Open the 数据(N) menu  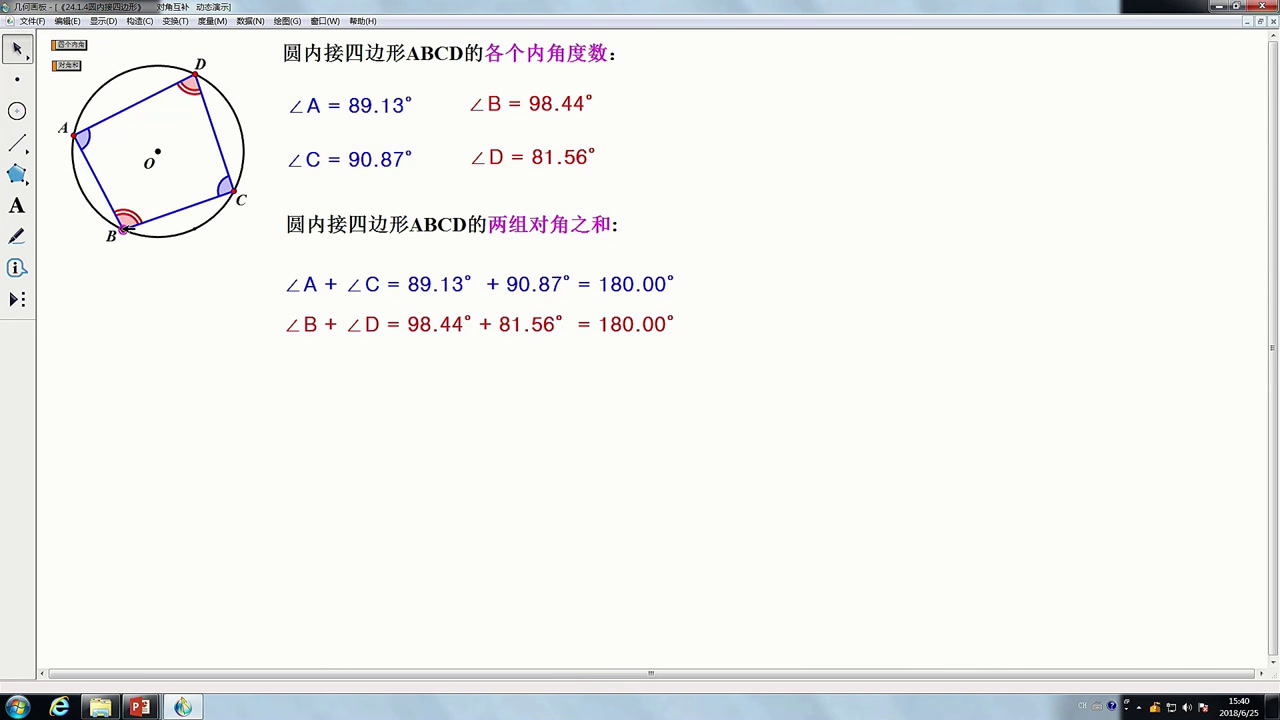(x=250, y=21)
